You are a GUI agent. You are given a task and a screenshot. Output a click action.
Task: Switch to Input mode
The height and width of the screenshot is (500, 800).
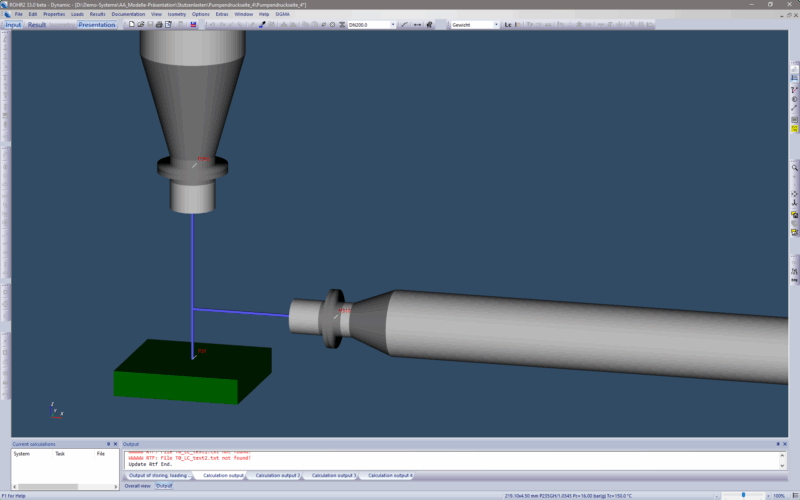(13, 24)
